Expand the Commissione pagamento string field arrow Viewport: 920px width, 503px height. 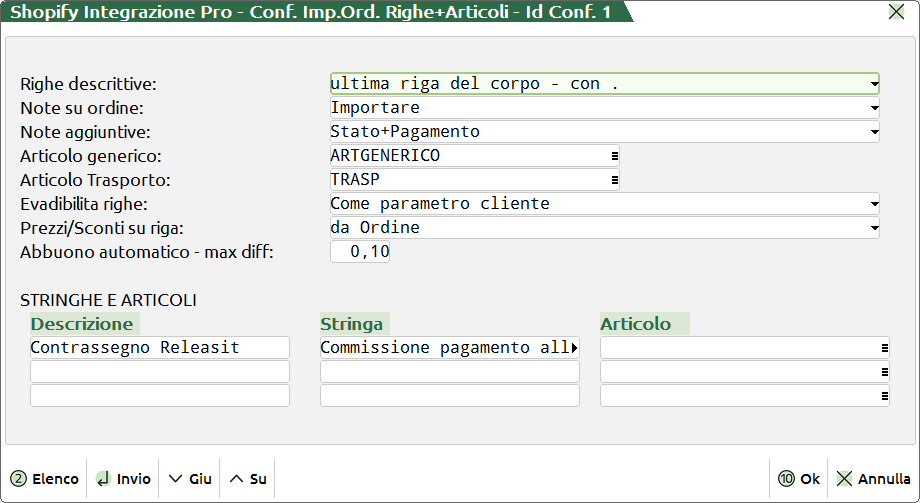click(574, 348)
